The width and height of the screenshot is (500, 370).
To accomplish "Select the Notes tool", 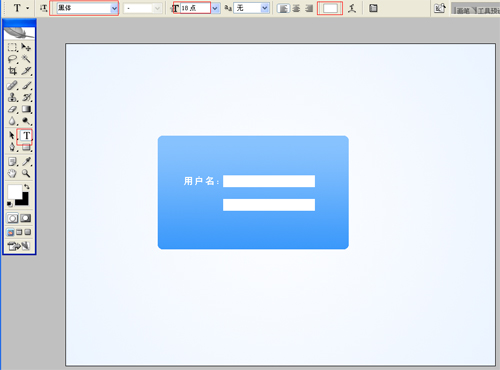I will [x=12, y=162].
